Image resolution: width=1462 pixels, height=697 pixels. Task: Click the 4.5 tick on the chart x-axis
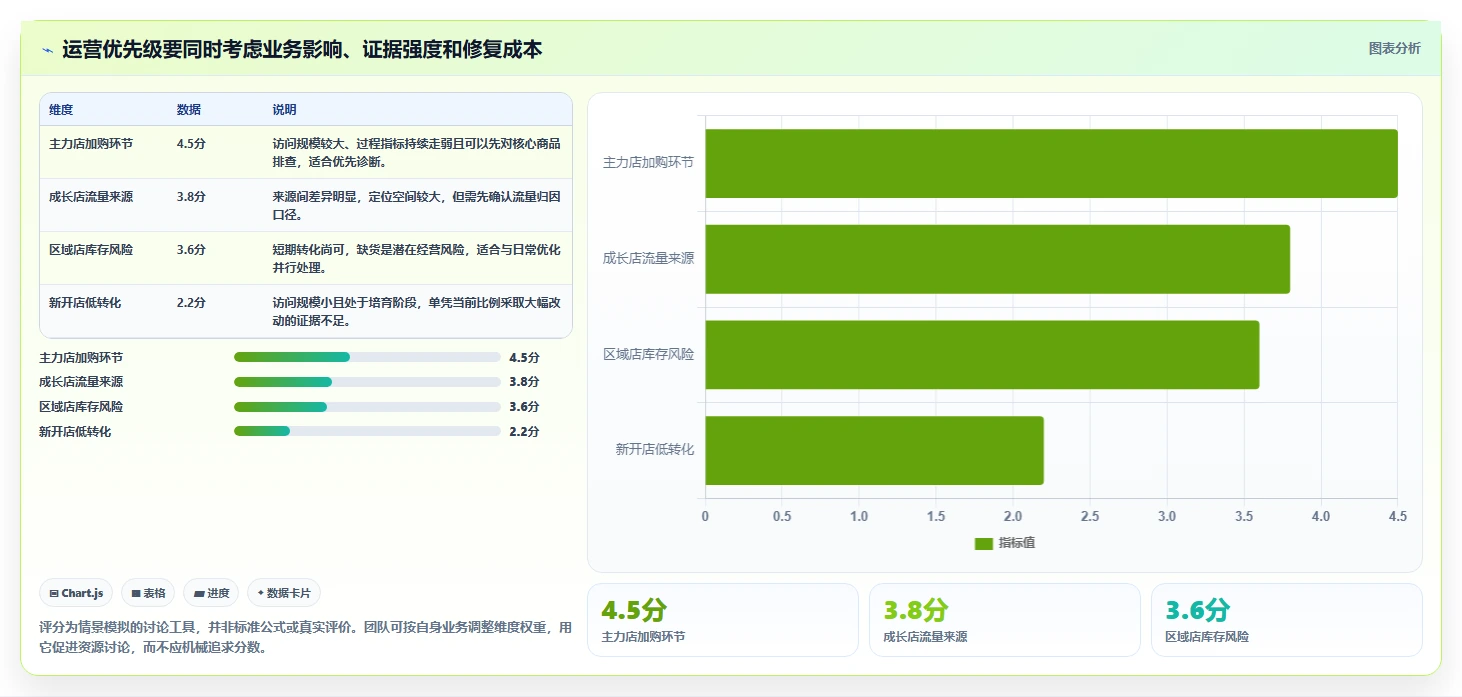coord(1398,516)
